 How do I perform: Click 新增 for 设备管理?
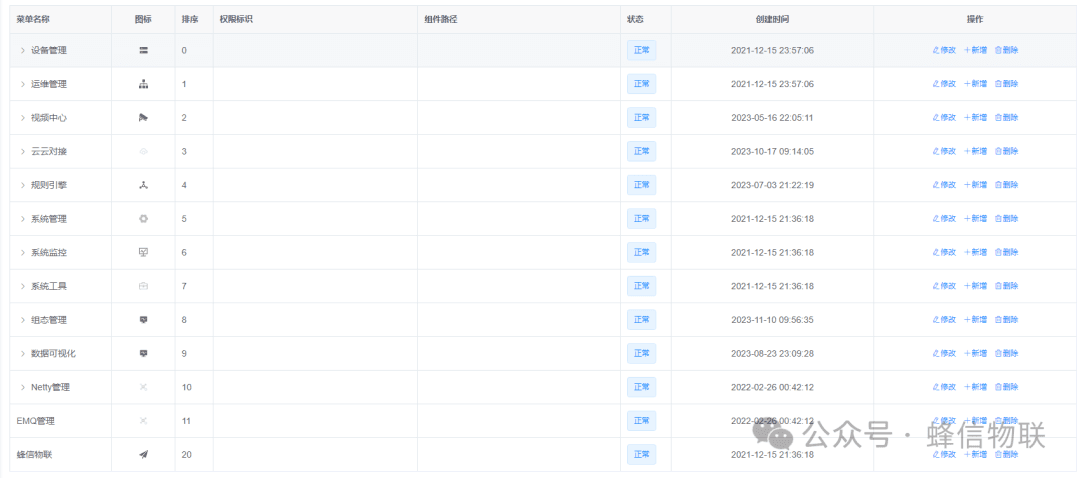coord(975,50)
